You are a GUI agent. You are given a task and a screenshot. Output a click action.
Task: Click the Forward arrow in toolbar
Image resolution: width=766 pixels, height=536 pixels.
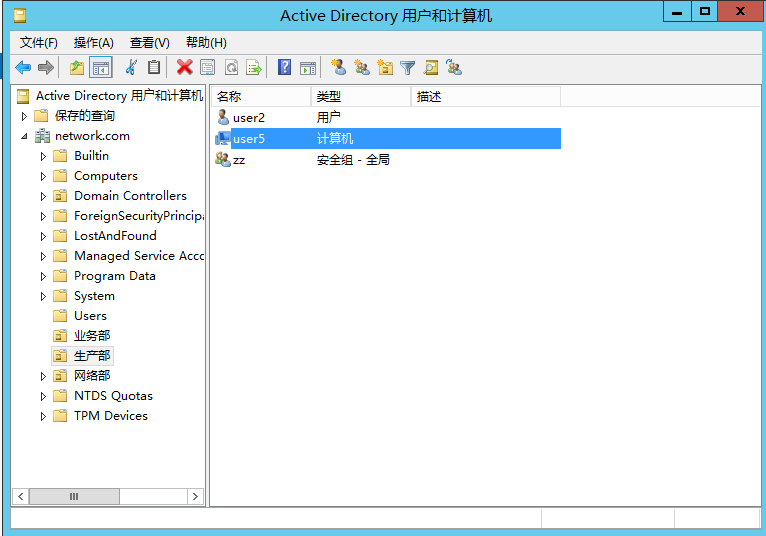click(46, 67)
